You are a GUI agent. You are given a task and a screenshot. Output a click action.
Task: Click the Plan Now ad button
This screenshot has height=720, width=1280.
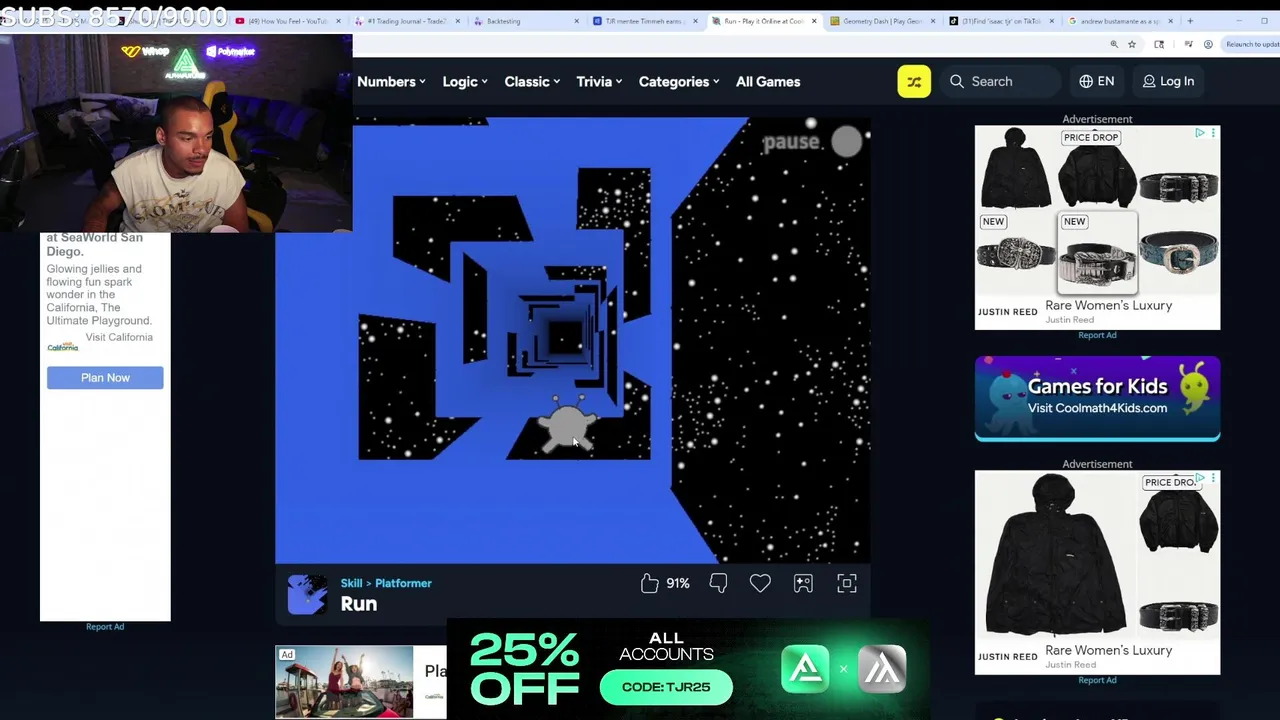pyautogui.click(x=105, y=378)
